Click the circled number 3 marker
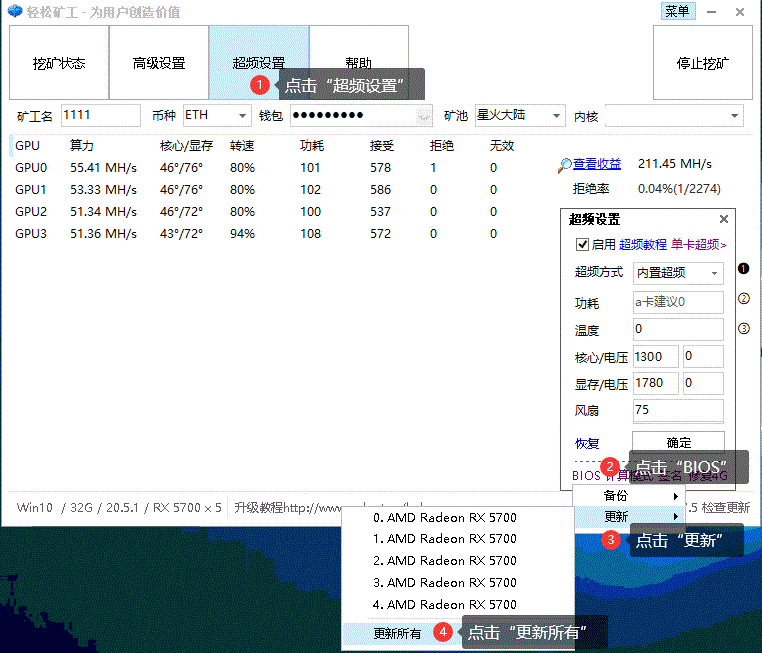 click(743, 328)
